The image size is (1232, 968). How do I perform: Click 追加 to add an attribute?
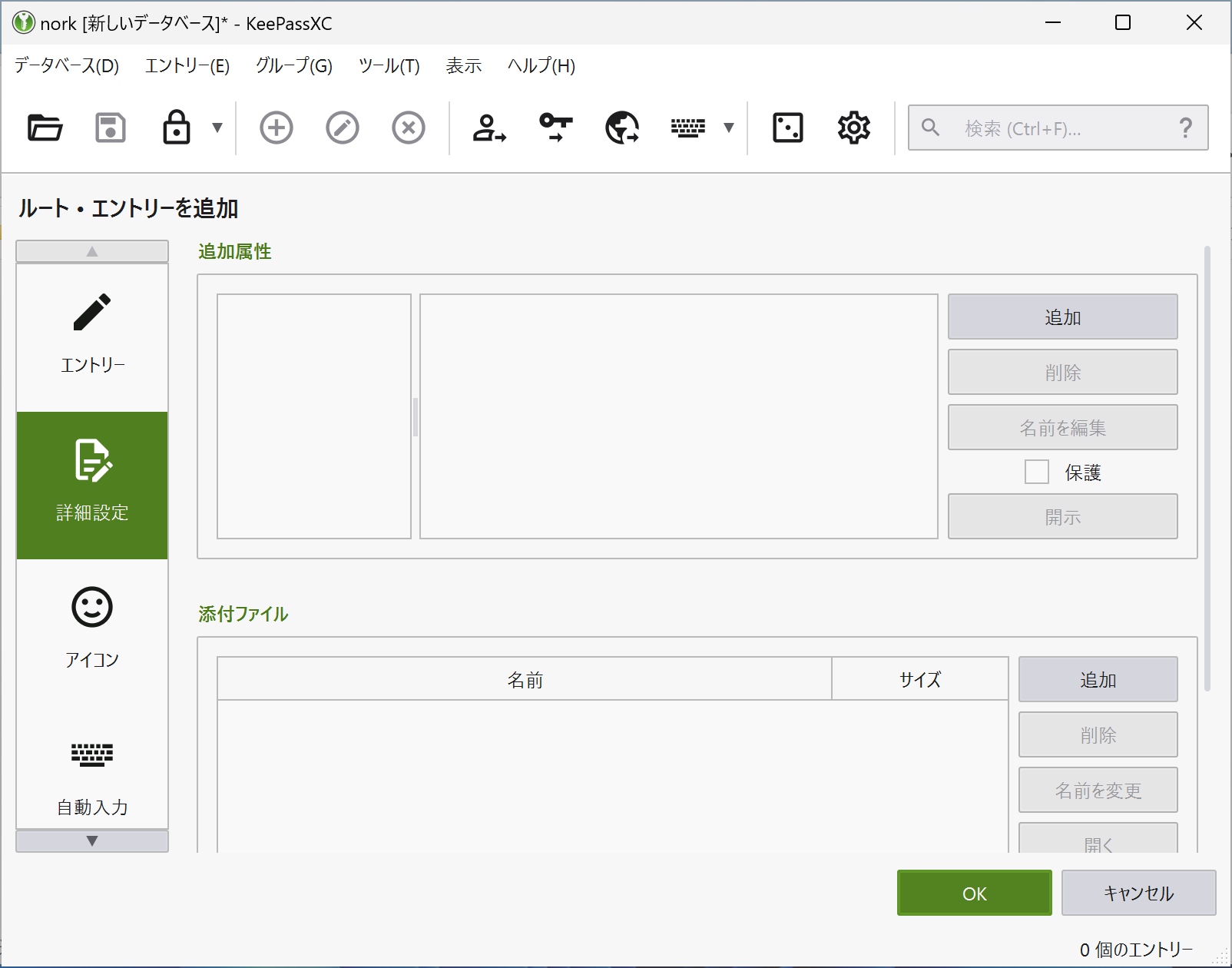[1062, 316]
